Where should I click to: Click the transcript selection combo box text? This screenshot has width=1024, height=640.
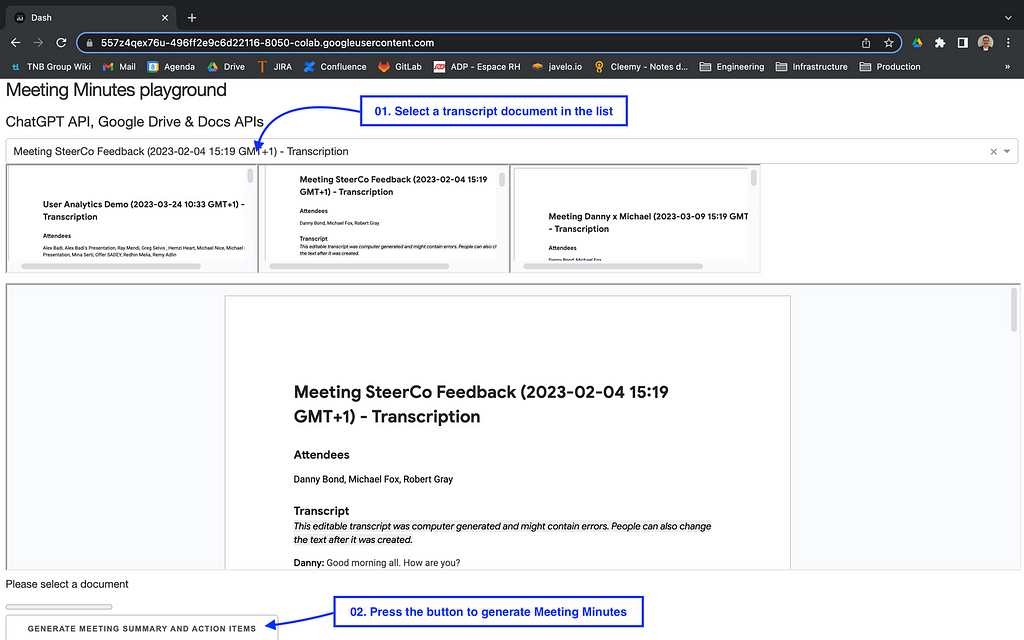(x=181, y=152)
